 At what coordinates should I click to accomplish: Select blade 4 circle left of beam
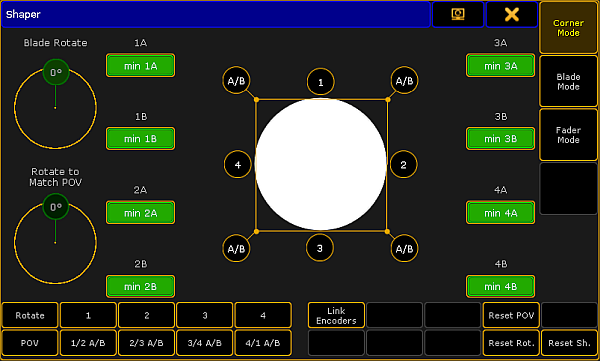[238, 165]
